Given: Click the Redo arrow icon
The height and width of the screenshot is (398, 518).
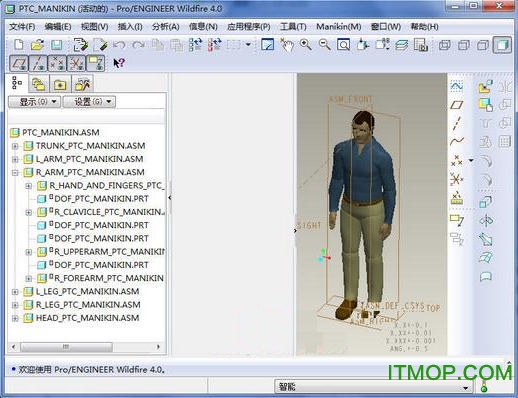Looking at the screenshot, I should point(138,45).
